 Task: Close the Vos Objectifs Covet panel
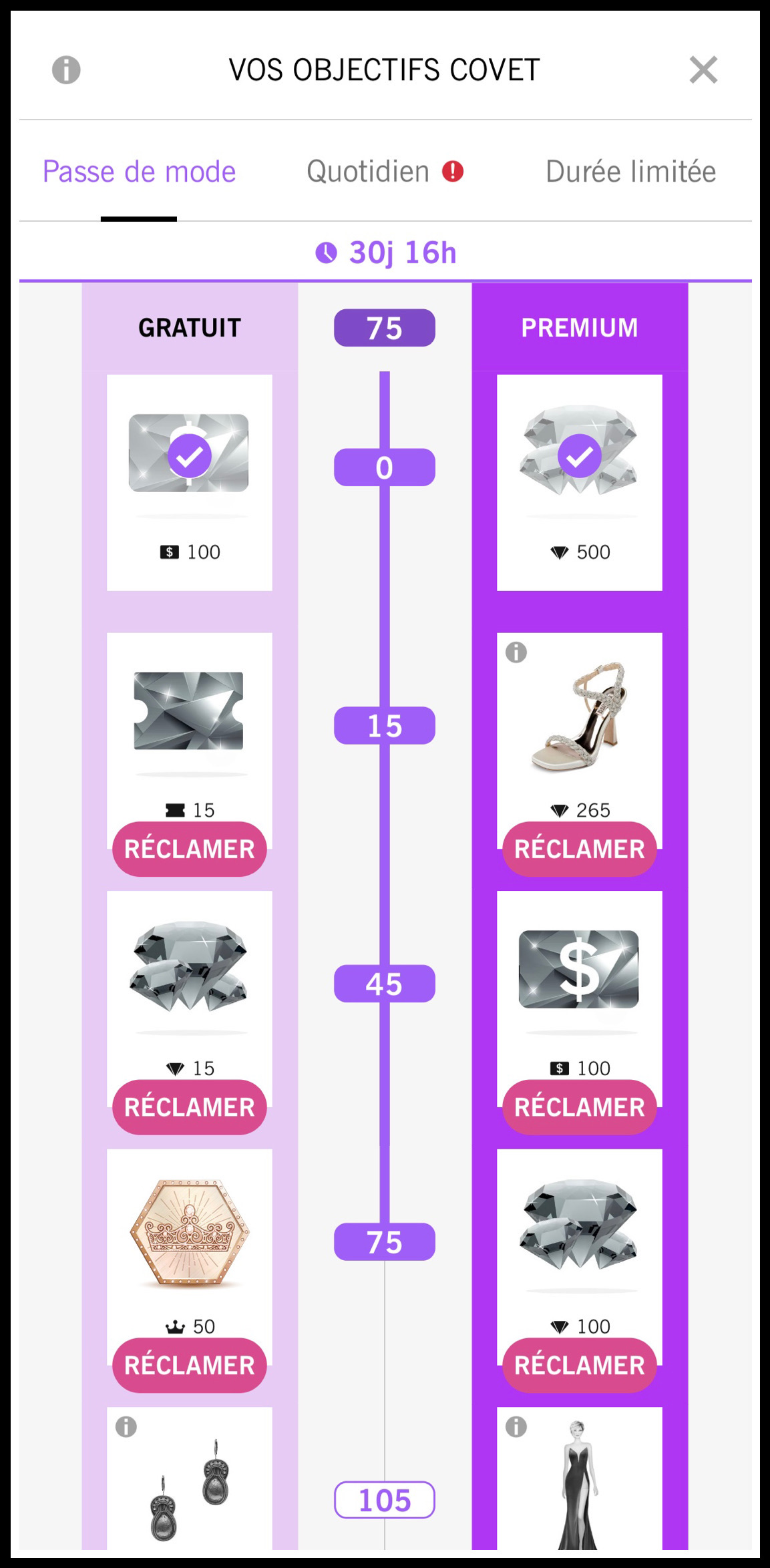[x=703, y=70]
